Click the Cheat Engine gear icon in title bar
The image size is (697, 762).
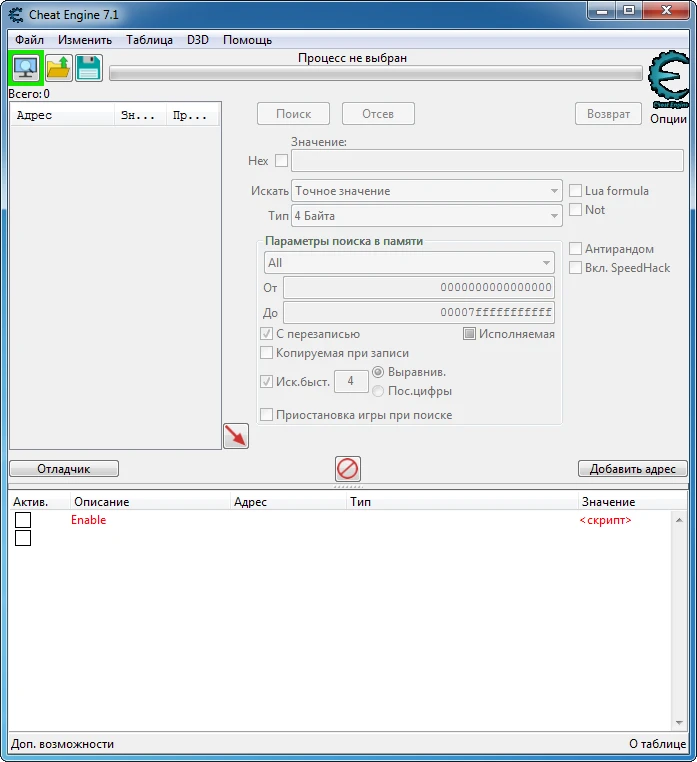[x=16, y=15]
